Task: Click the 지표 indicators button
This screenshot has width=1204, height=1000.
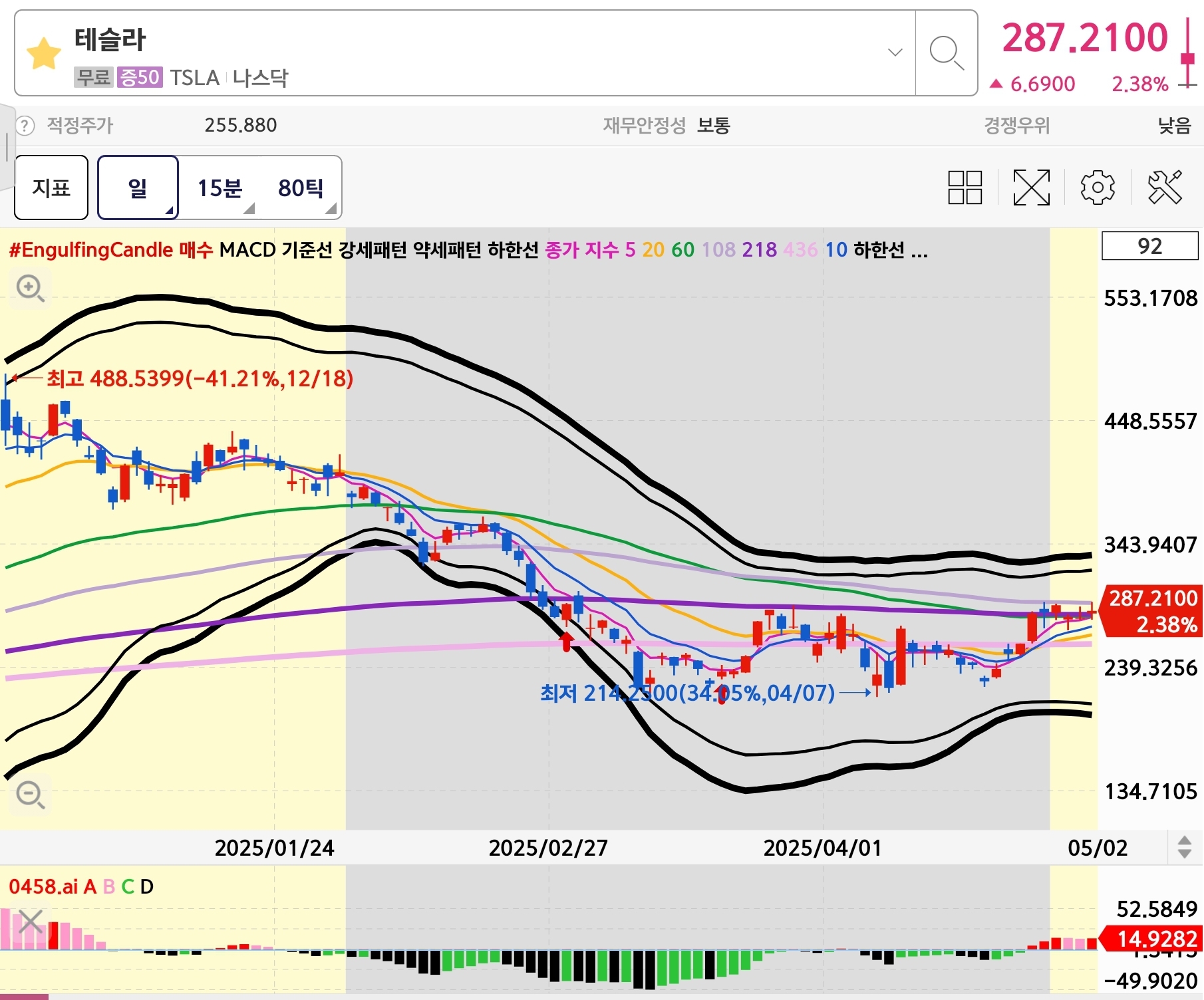Action: click(51, 187)
